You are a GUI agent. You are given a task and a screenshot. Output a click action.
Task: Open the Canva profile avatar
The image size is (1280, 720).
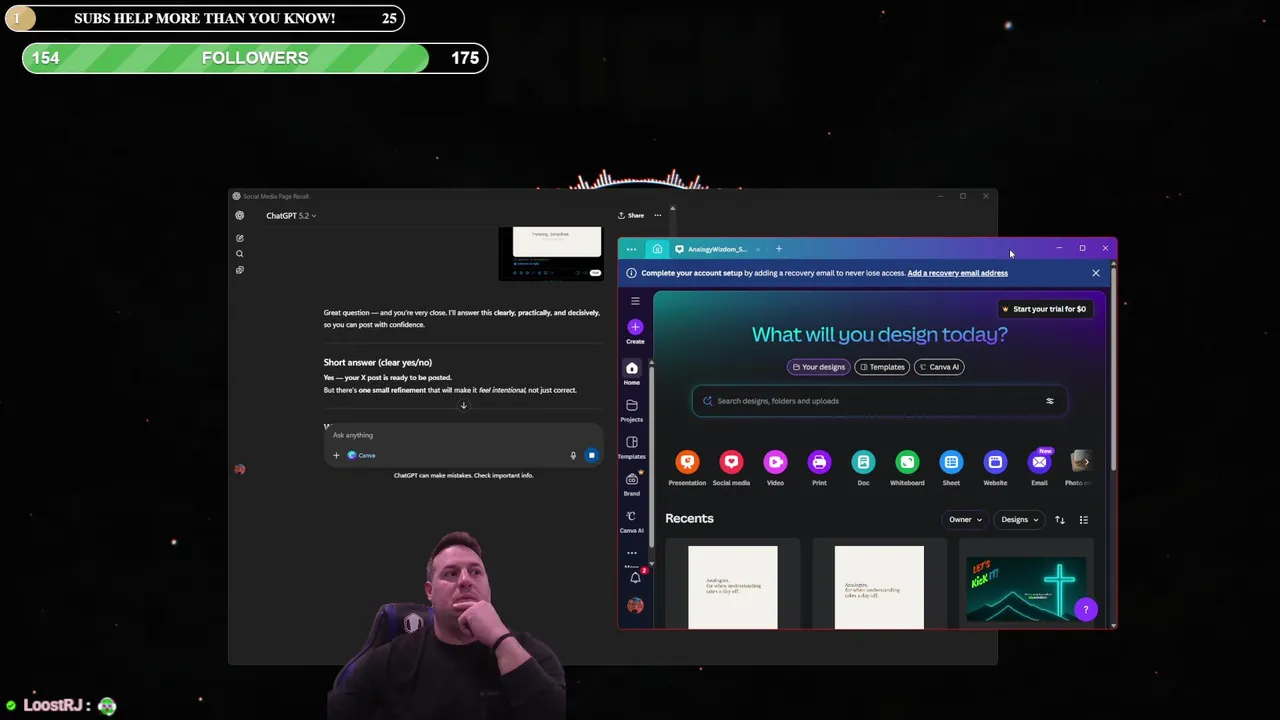pos(635,605)
